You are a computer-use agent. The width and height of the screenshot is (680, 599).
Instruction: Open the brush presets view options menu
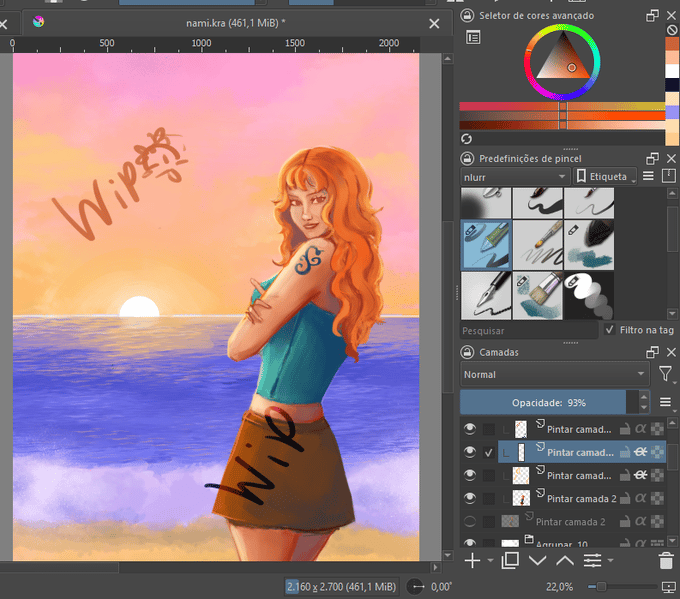(x=648, y=176)
